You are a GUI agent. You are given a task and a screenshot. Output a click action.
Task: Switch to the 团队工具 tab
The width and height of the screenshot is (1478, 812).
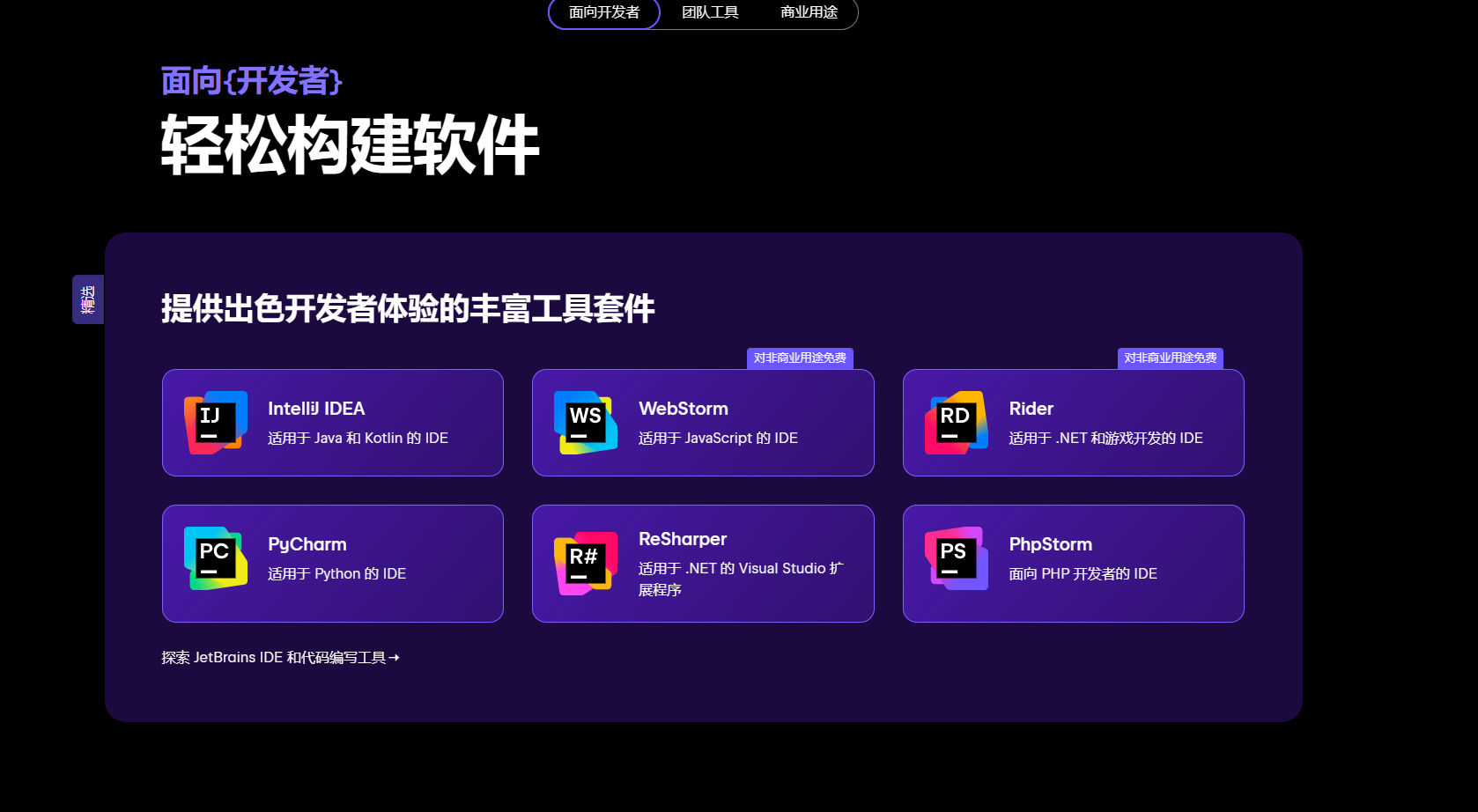(x=710, y=12)
